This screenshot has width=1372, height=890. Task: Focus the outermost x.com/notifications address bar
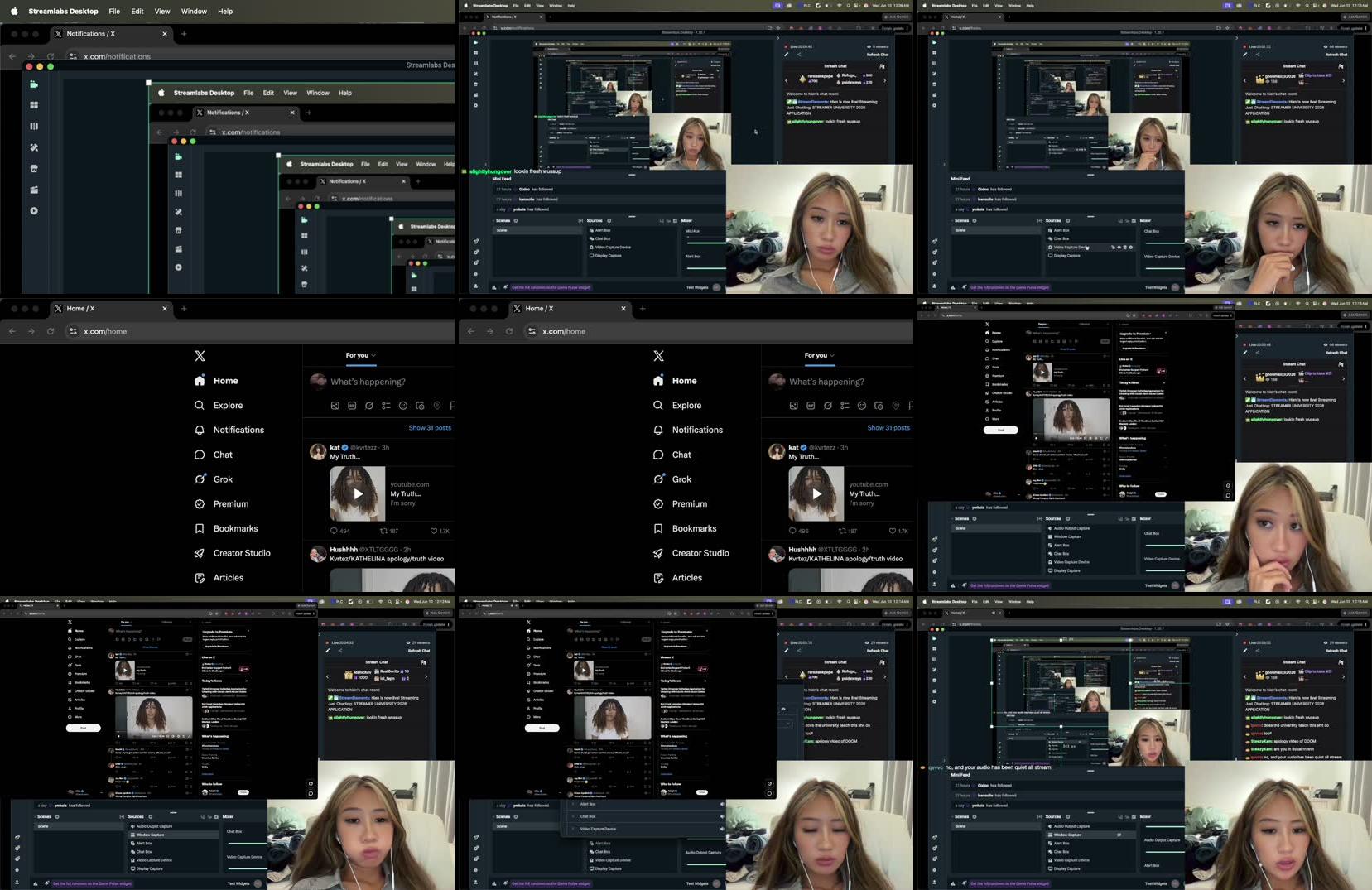(260, 56)
